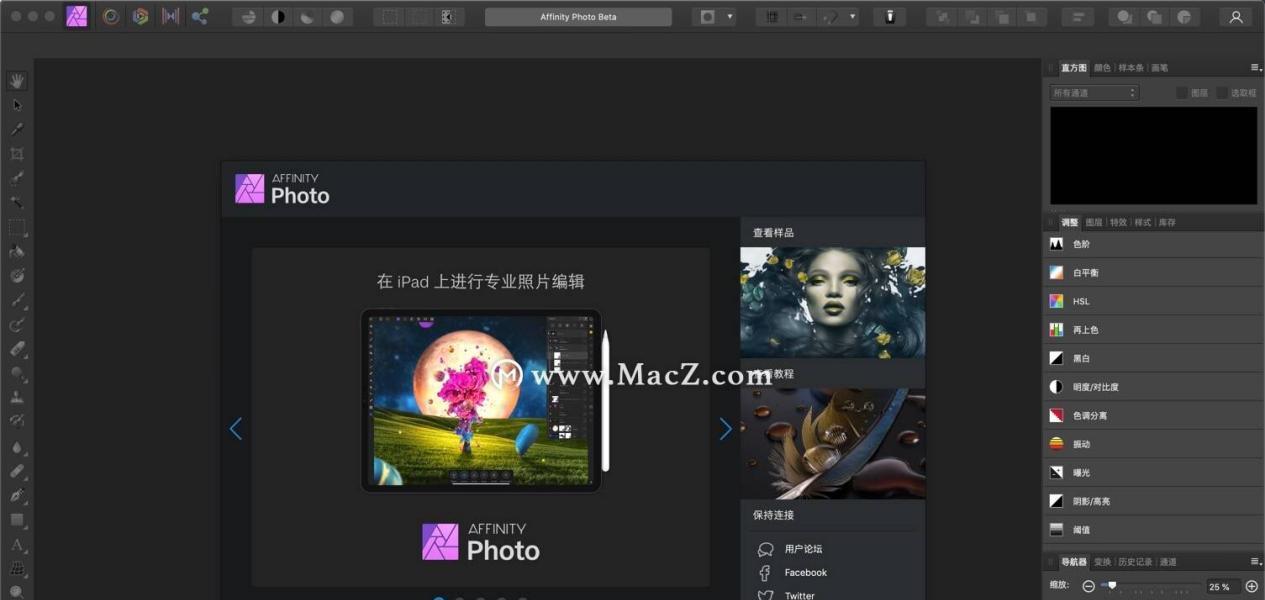Viewport: 1265px width, 600px height.
Task: Select the Pen tool
Action: pos(17,495)
